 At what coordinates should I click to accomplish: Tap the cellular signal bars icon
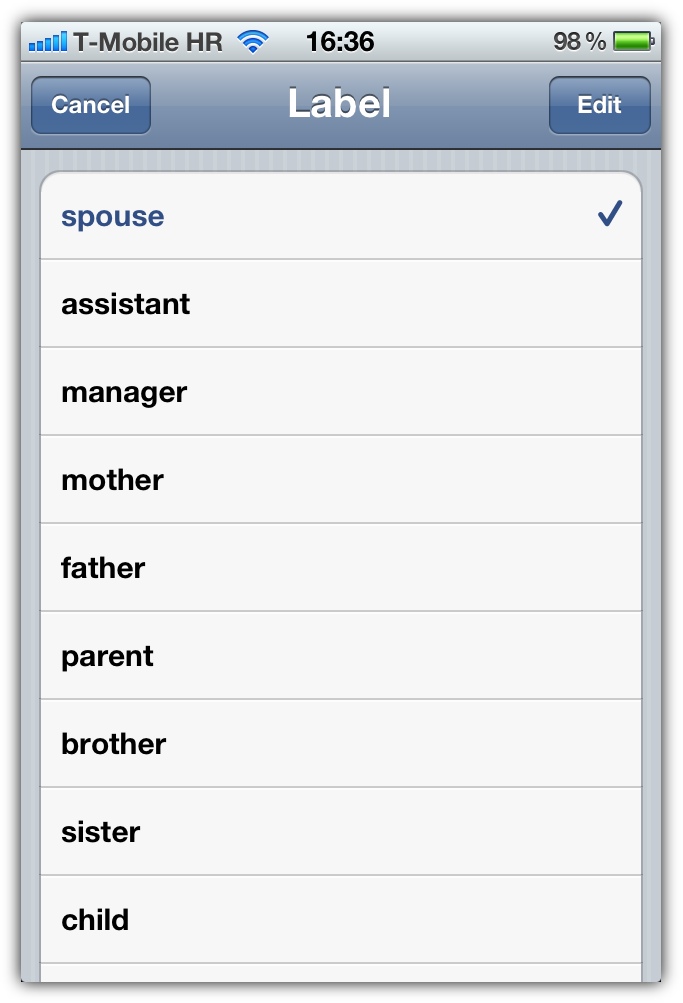pos(47,42)
